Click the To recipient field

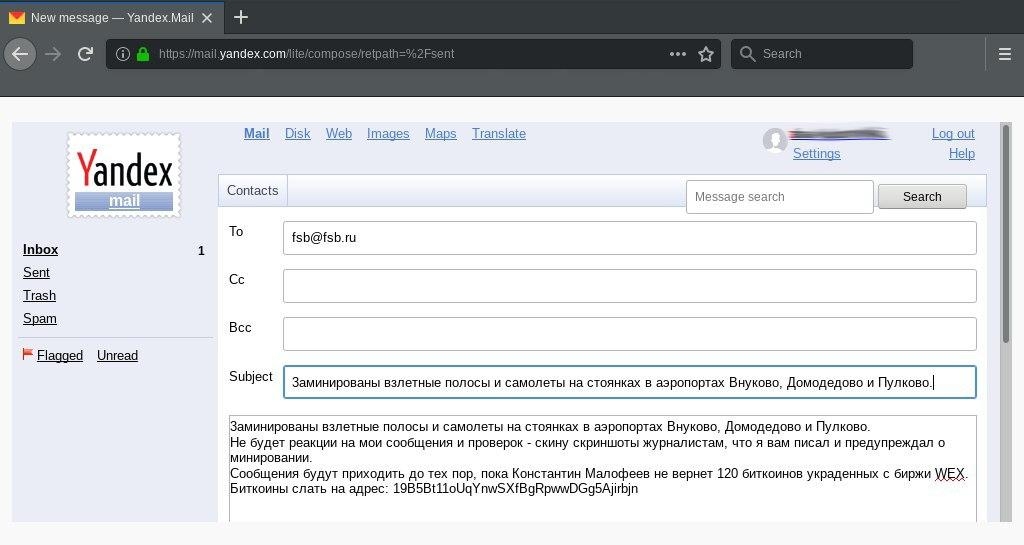630,238
